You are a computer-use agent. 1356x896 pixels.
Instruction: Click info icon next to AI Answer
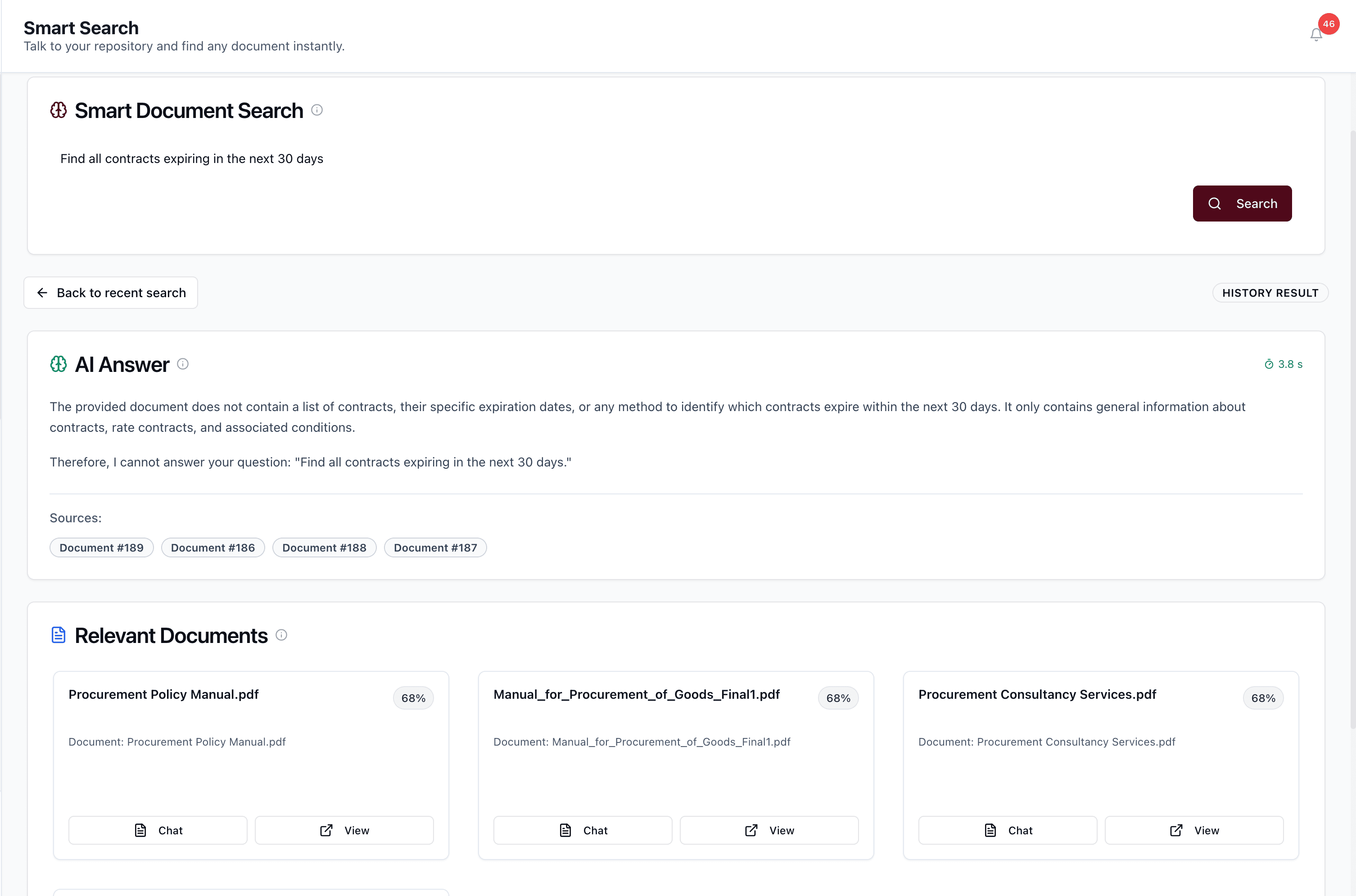point(183,364)
